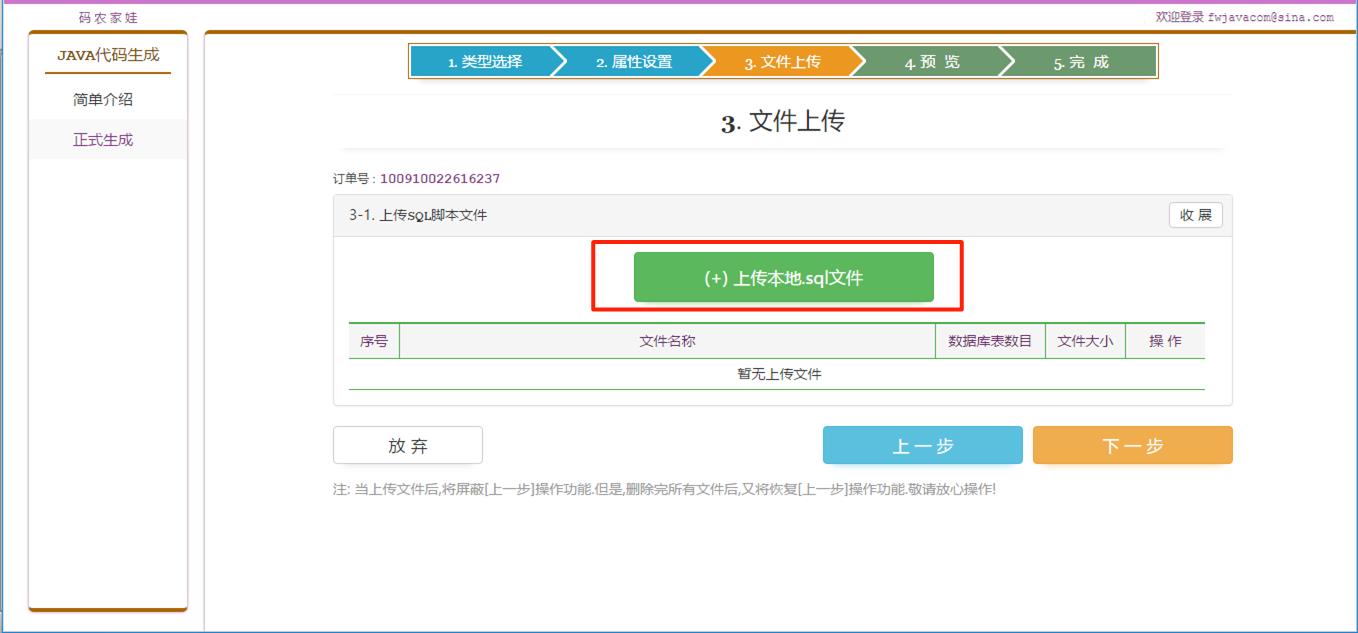Screen dimensions: 1358x633
Task: Collapse the panel with the 收展 button
Action: (1195, 215)
